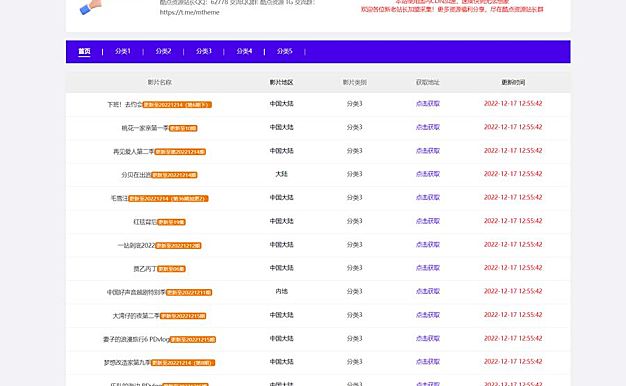Click 点击获取 for 再见爱人第二季
Viewport: 626px width, 386px height.
428,150
